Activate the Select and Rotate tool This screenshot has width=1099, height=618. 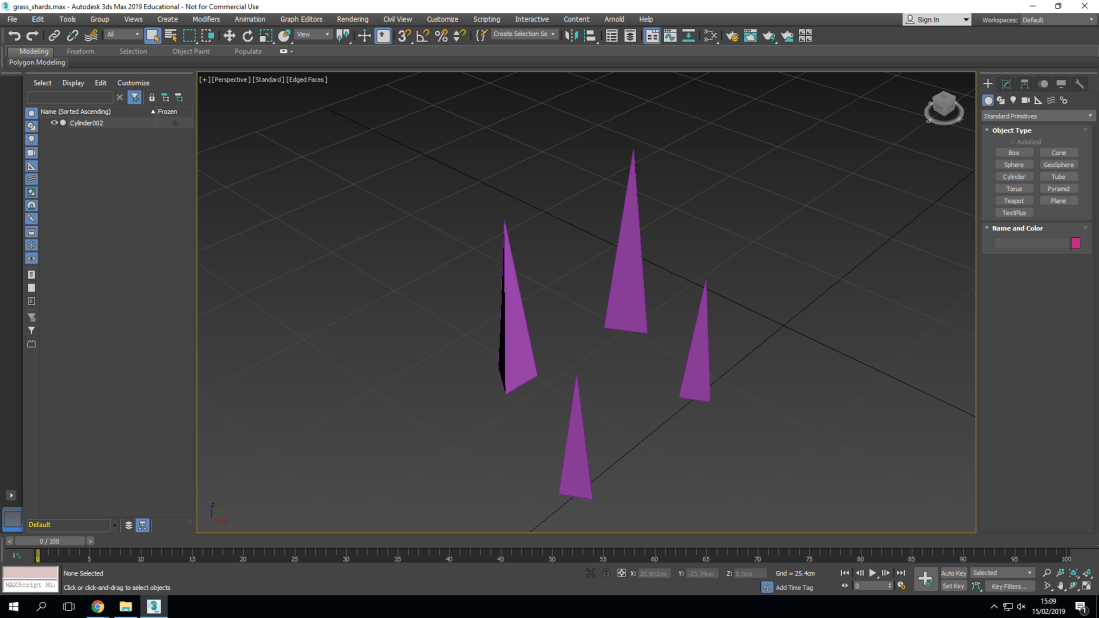pos(247,36)
